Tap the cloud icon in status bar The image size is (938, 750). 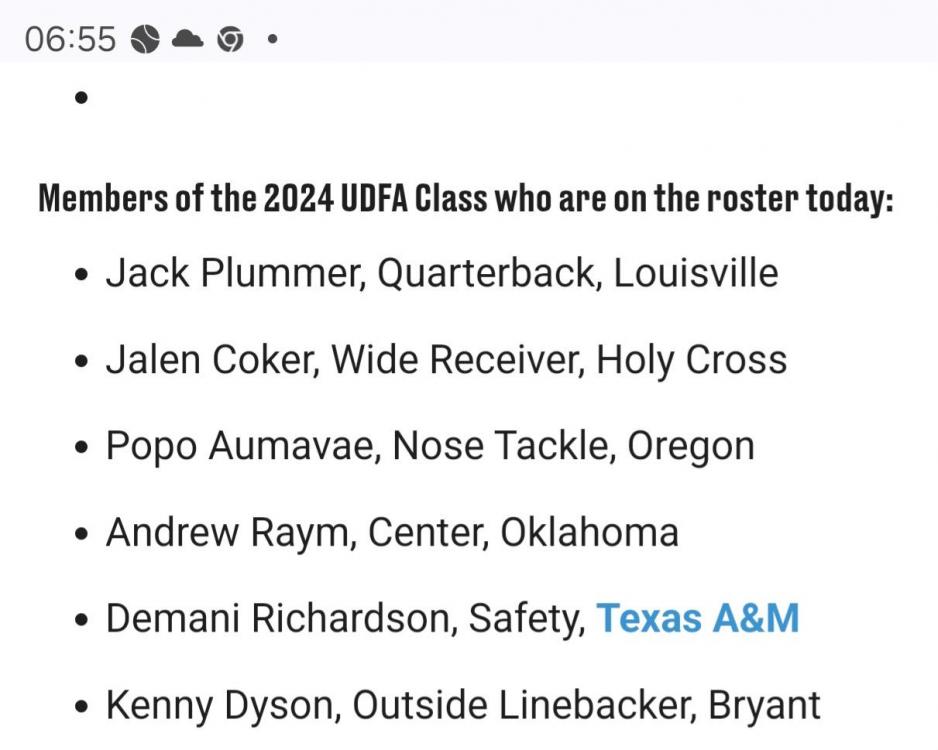(188, 39)
